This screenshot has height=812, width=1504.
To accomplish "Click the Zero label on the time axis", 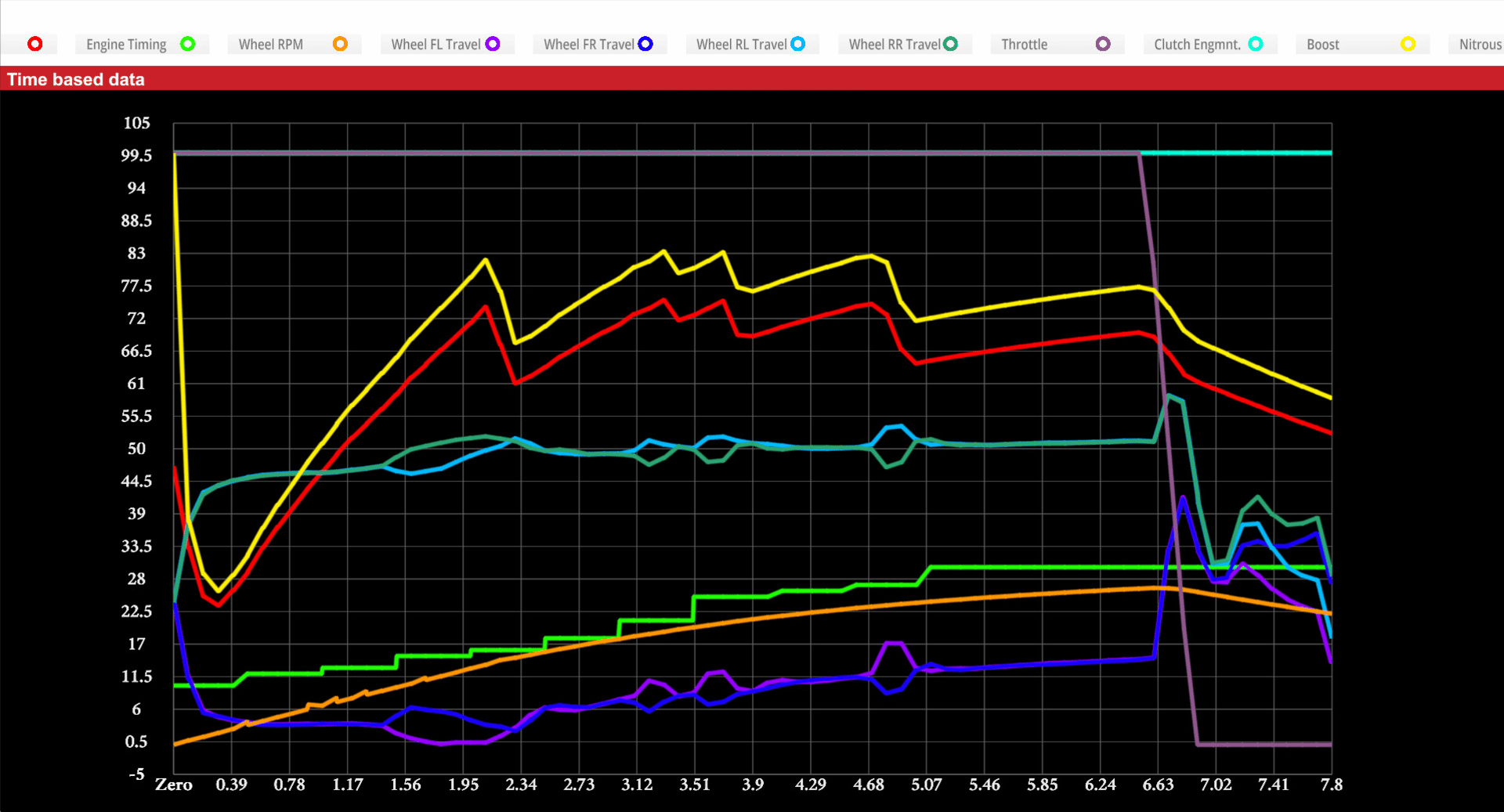I will click(174, 785).
